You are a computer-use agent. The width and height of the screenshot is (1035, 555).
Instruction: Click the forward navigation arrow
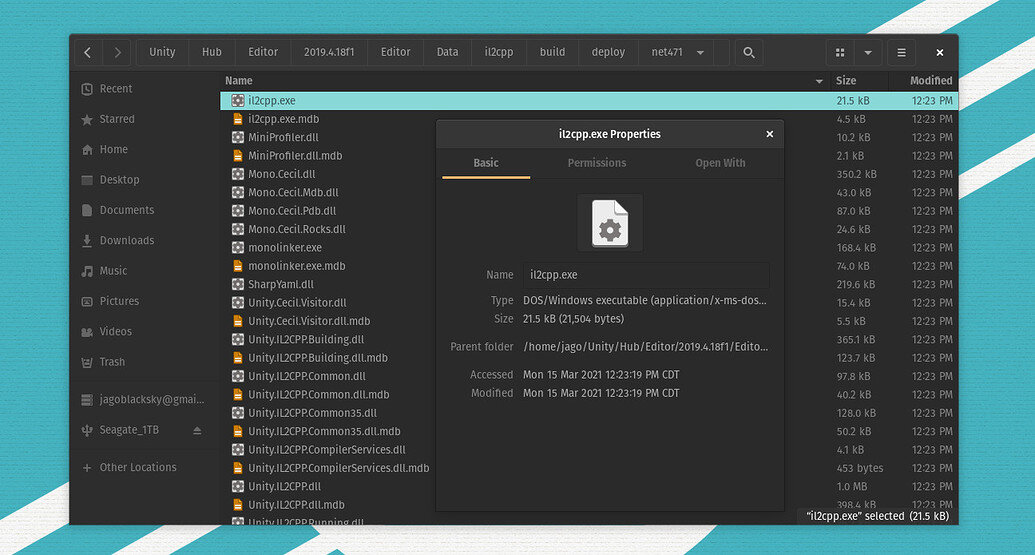[x=118, y=53]
